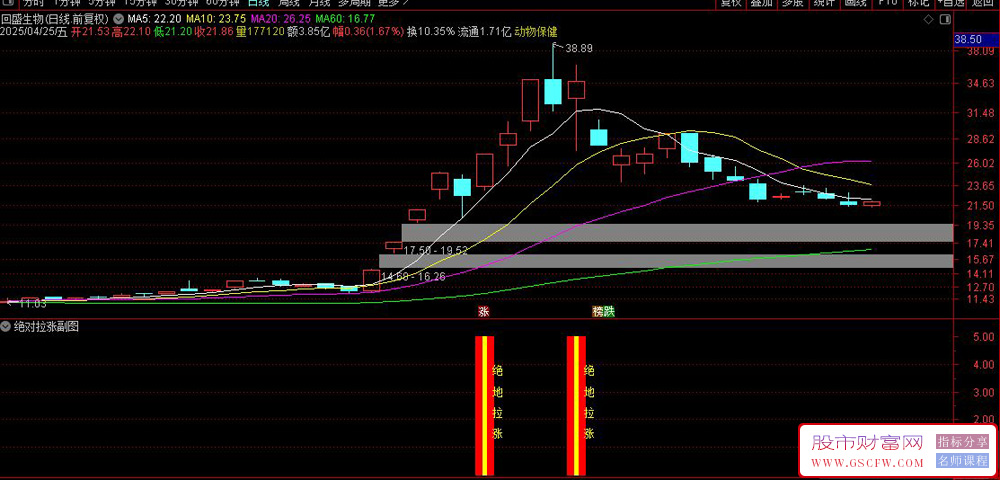1000x480 pixels.
Task: Click the 榜跌 signal marker under chart
Action: [603, 312]
